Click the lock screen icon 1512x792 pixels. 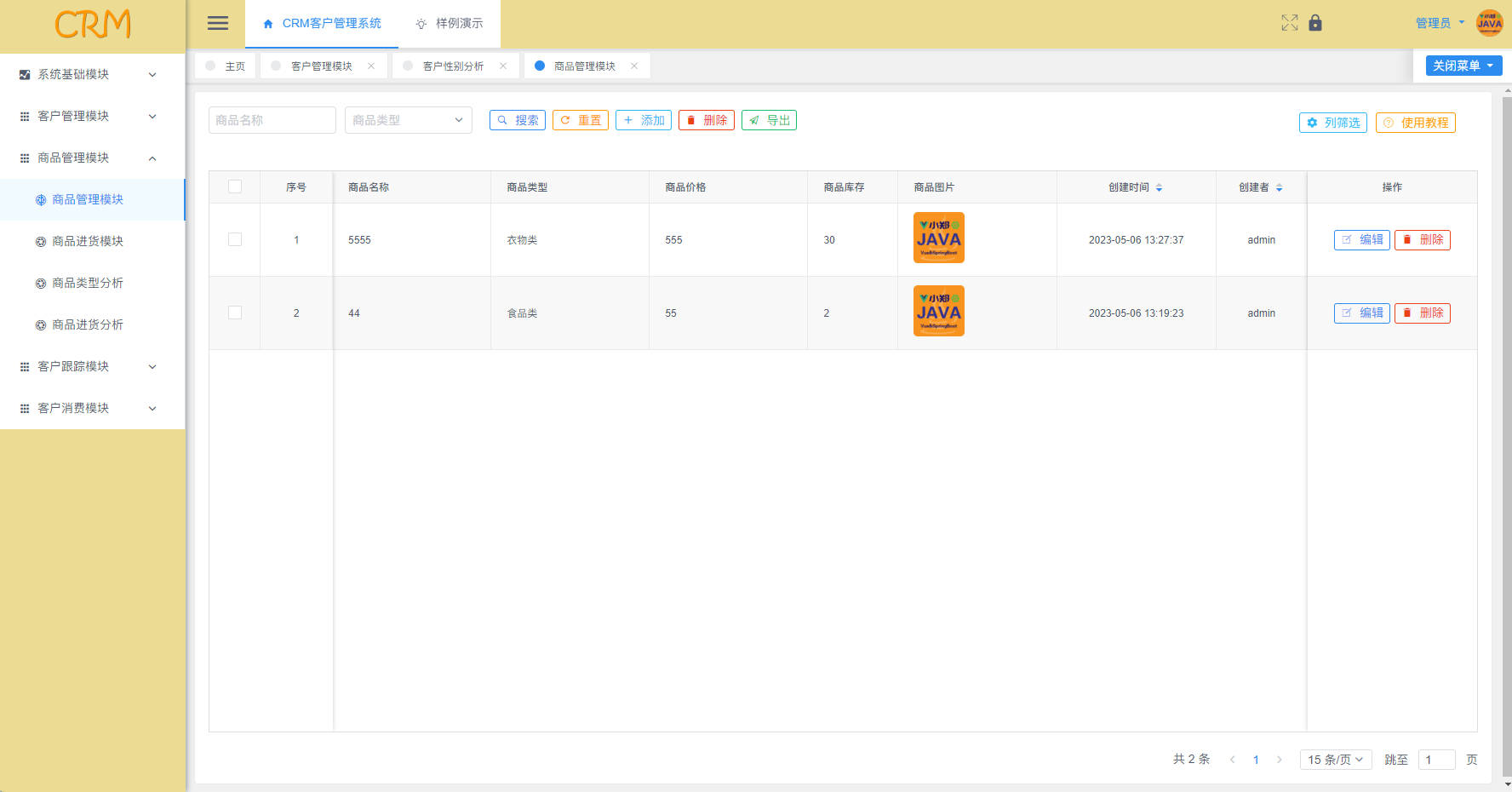[x=1315, y=23]
